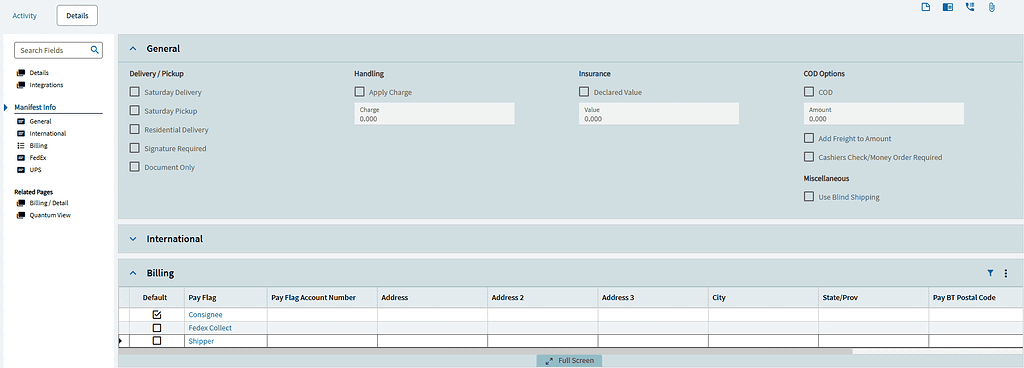Viewport: 1024px width, 368px height.
Task: Jump to FedEx in Manifest Info
Action: [x=38, y=157]
